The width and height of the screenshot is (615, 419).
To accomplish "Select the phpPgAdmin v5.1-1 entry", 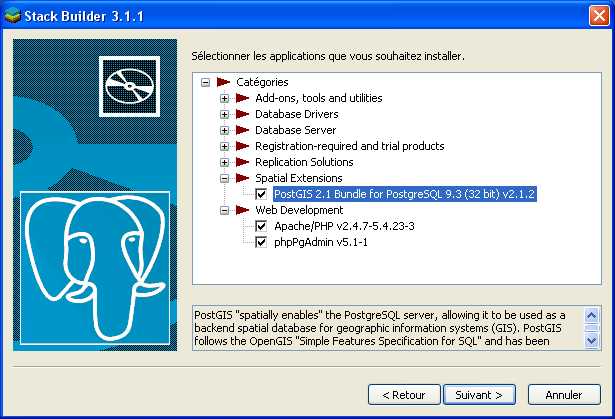I will 320,242.
